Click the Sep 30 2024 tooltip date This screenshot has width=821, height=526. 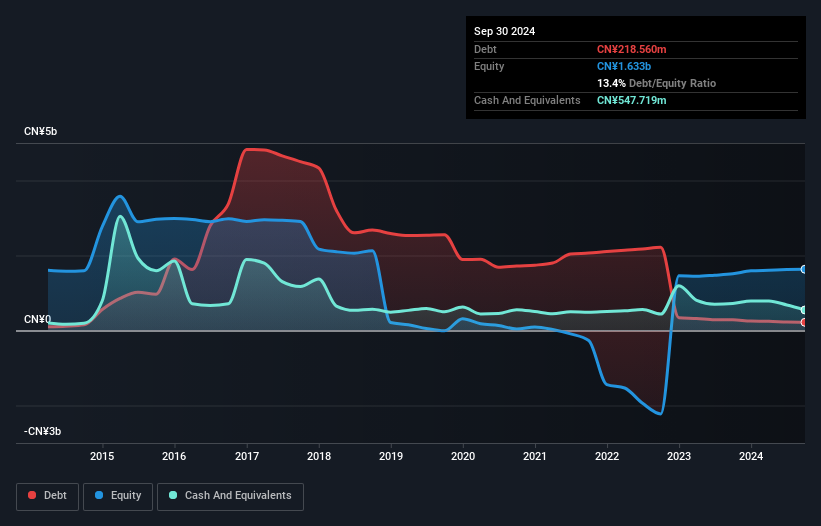[504, 31]
